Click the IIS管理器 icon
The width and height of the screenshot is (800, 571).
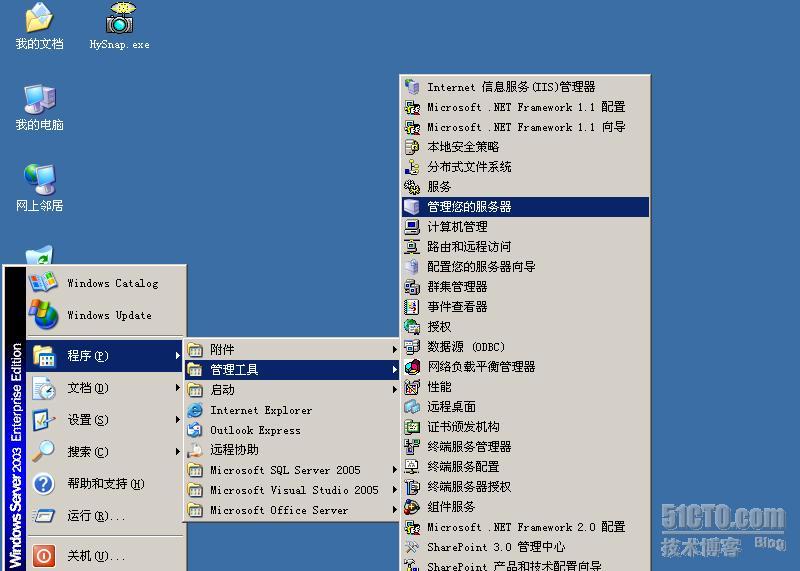412,87
